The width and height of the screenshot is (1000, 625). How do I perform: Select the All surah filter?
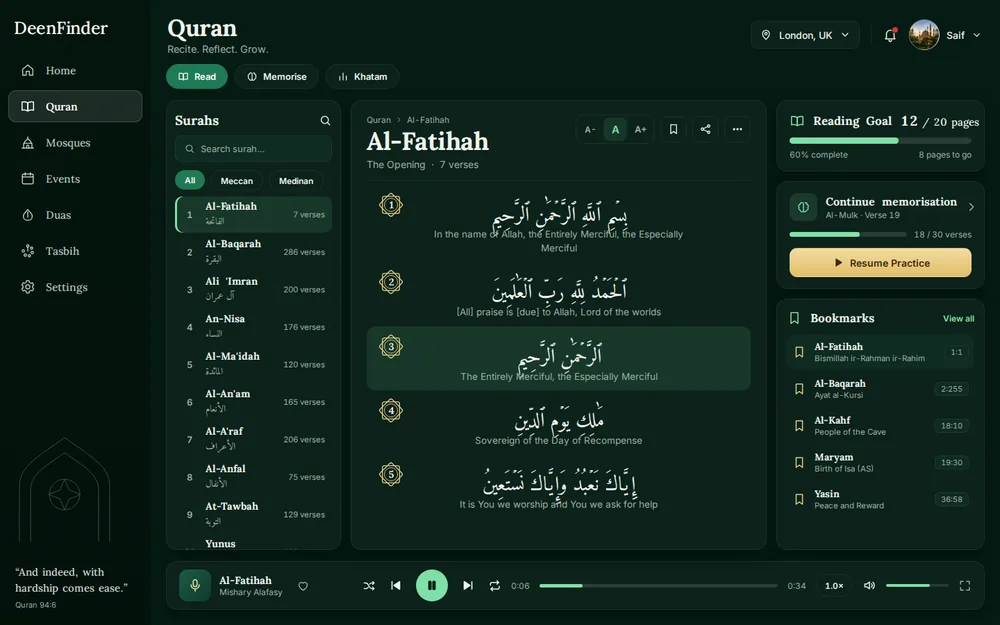(x=190, y=180)
